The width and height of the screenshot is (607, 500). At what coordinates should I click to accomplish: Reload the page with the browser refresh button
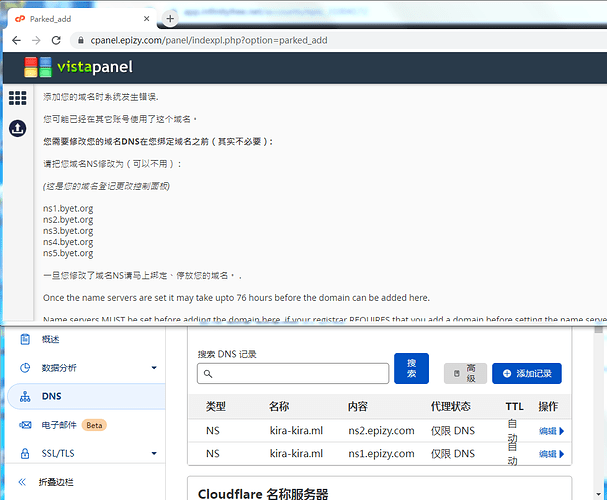coord(57,40)
